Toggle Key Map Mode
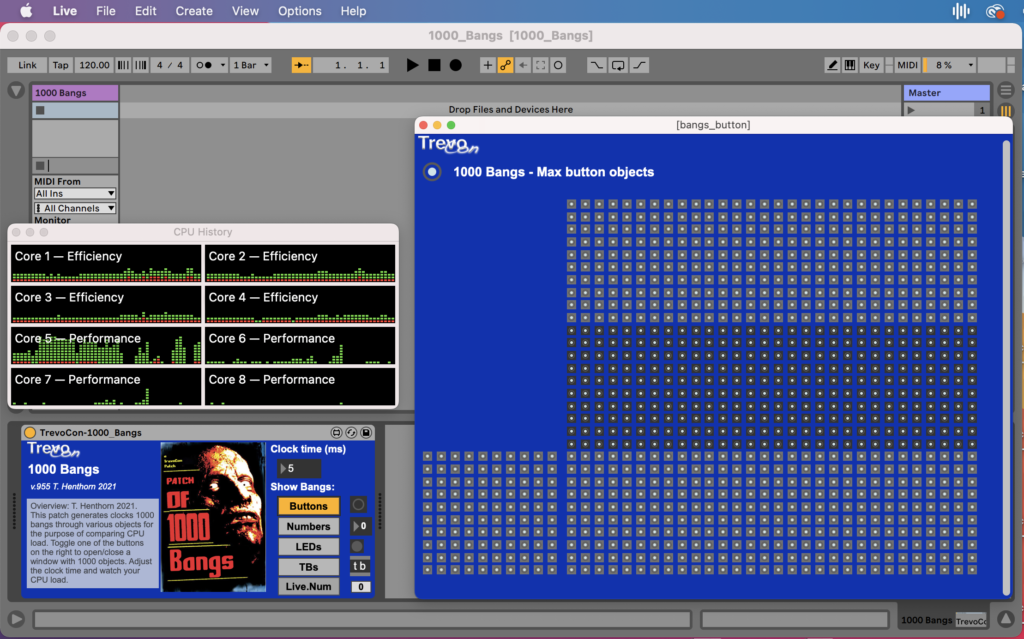1024x639 pixels. pyautogui.click(x=871, y=65)
